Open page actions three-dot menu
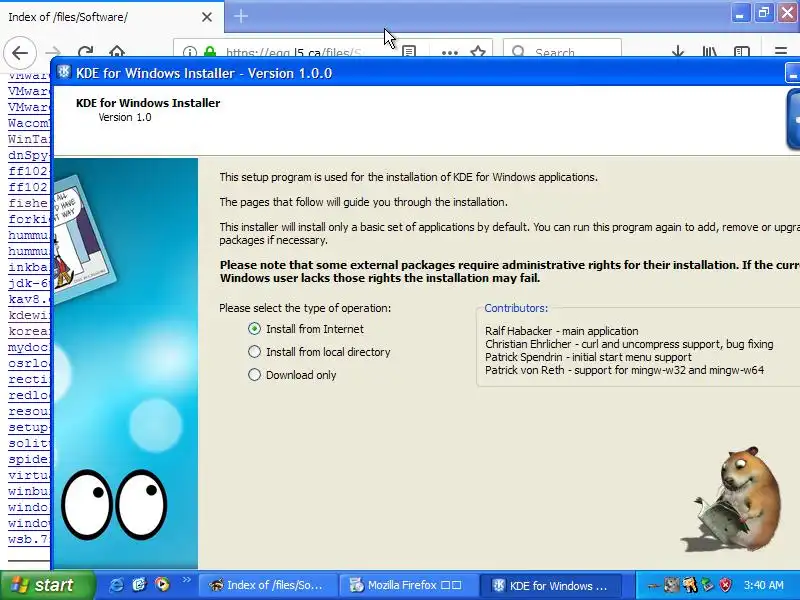 449,52
